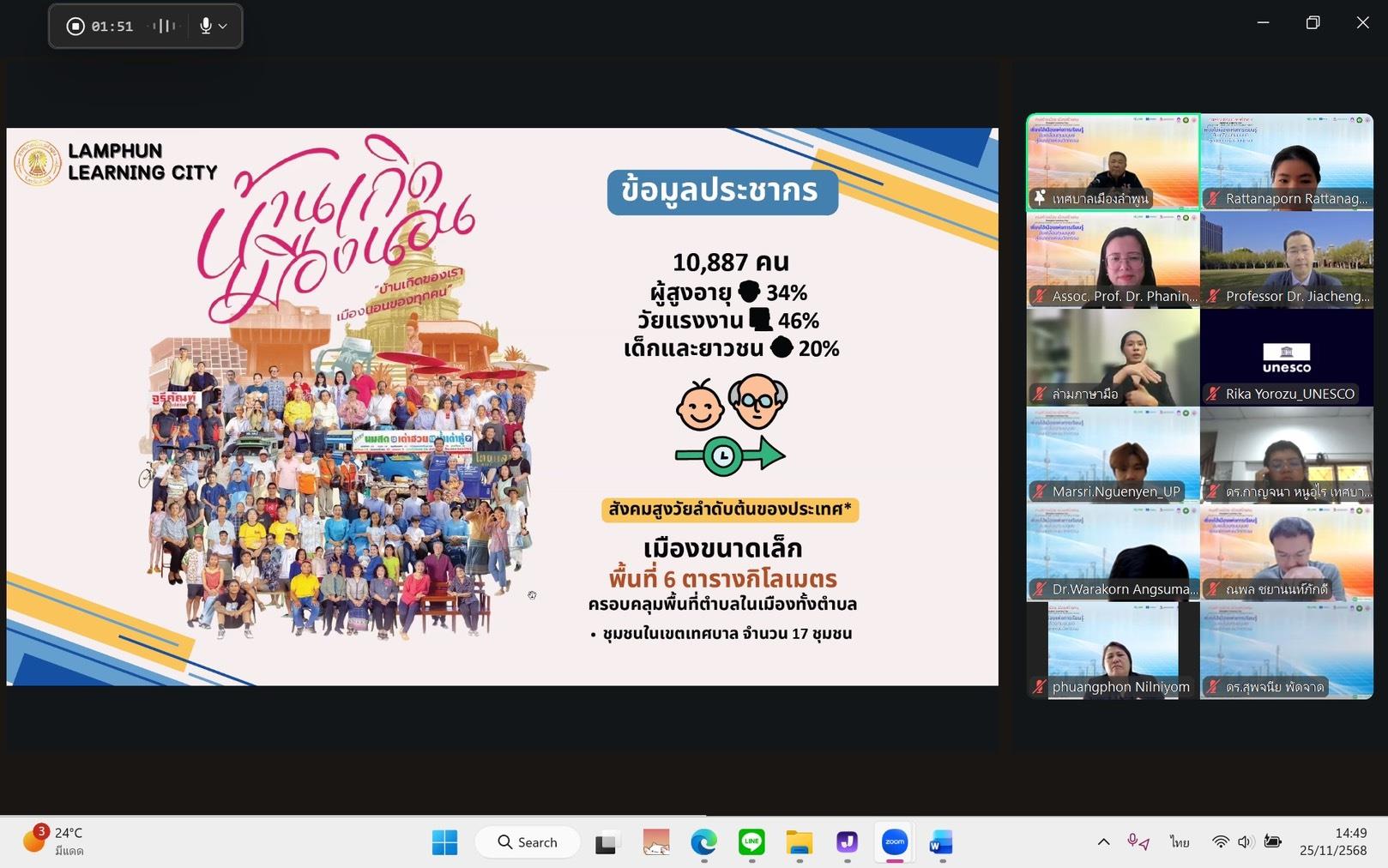Open the Wi-Fi network settings icon
This screenshot has height=868, width=1388.
click(1220, 842)
